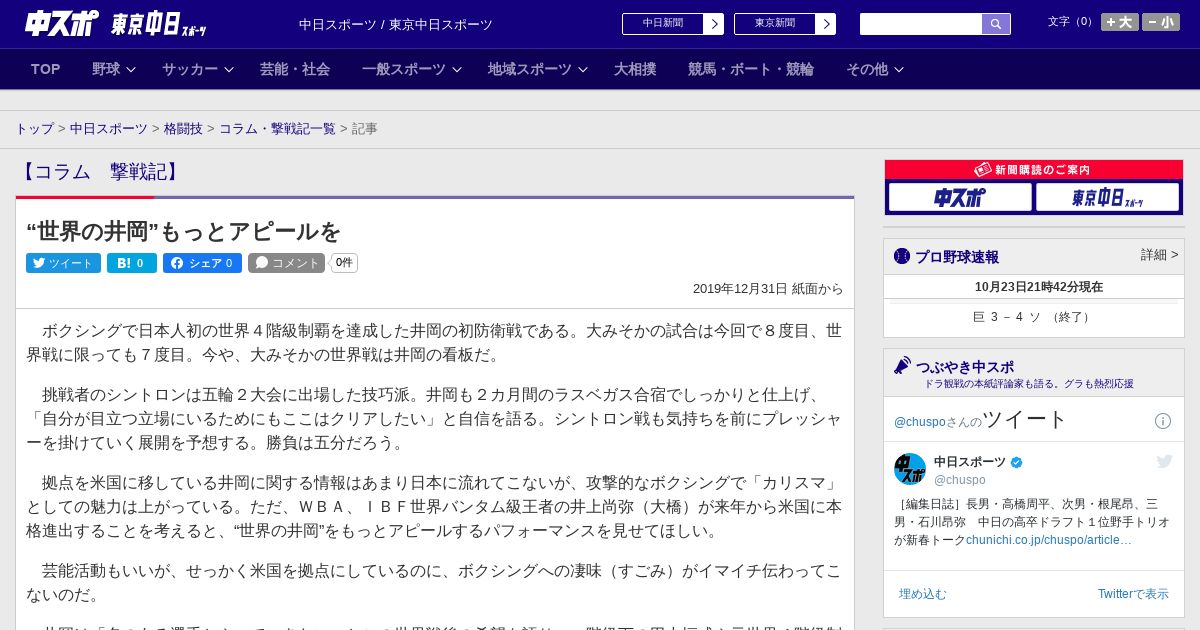This screenshot has width=1200, height=630.
Task: Open the コメント comments button
Action: (287, 263)
